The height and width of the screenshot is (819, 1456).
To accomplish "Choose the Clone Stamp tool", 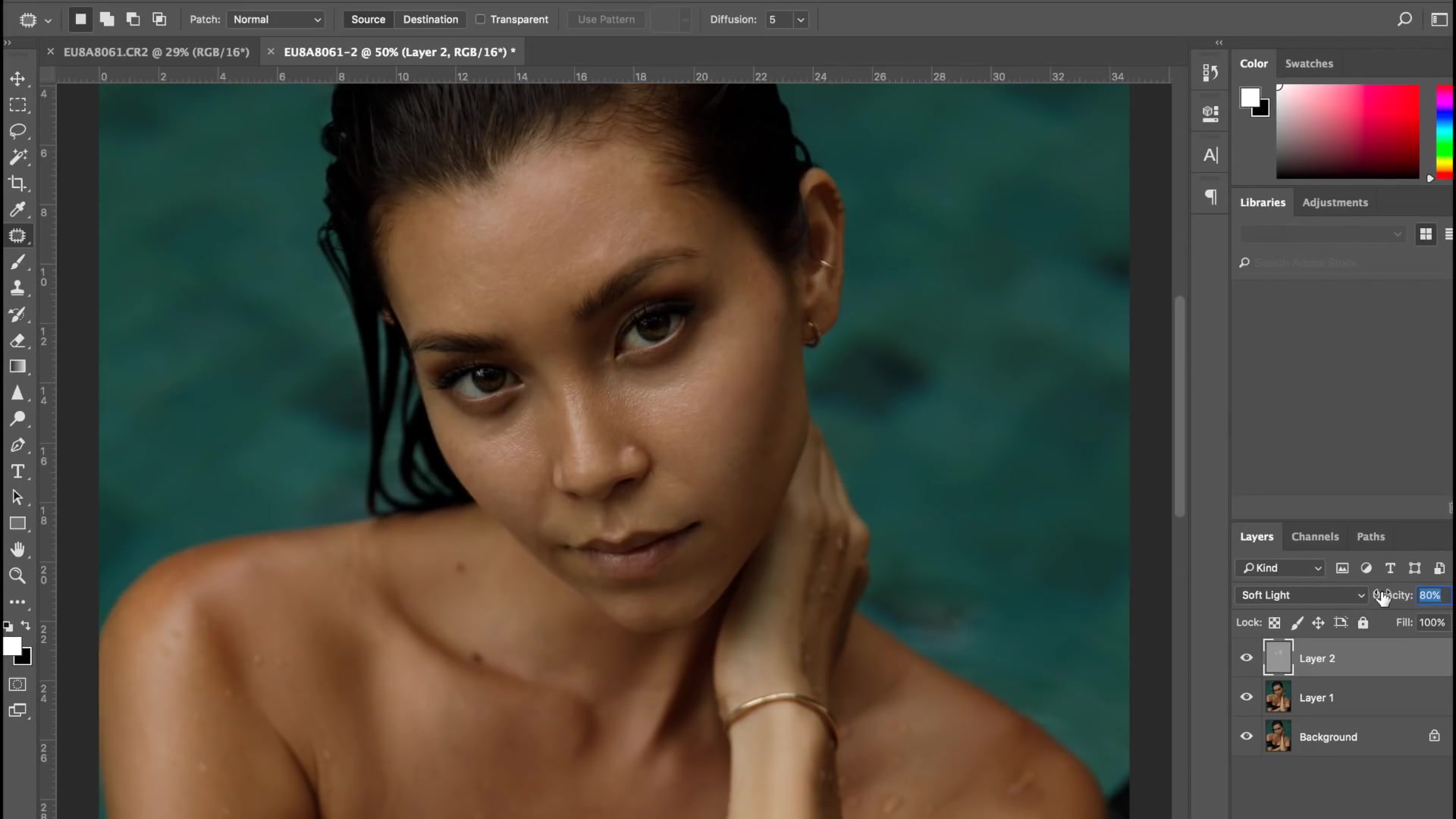I will coord(17,288).
